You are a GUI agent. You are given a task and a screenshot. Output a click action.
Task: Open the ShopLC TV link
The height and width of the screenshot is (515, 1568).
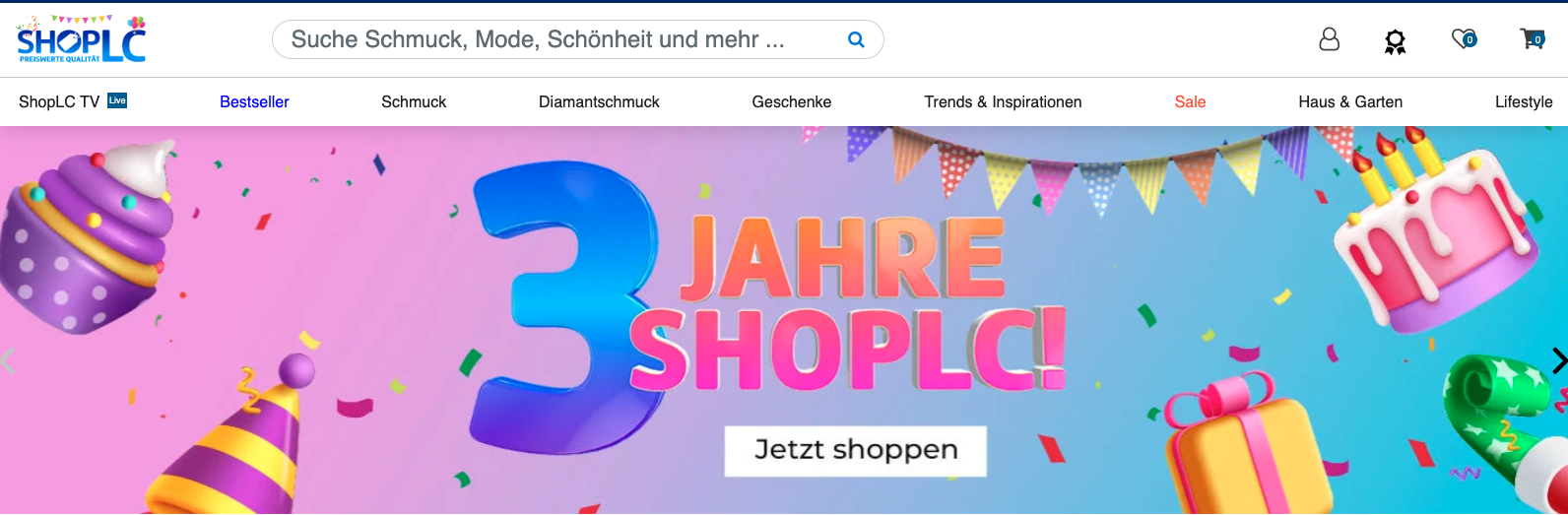(x=59, y=101)
